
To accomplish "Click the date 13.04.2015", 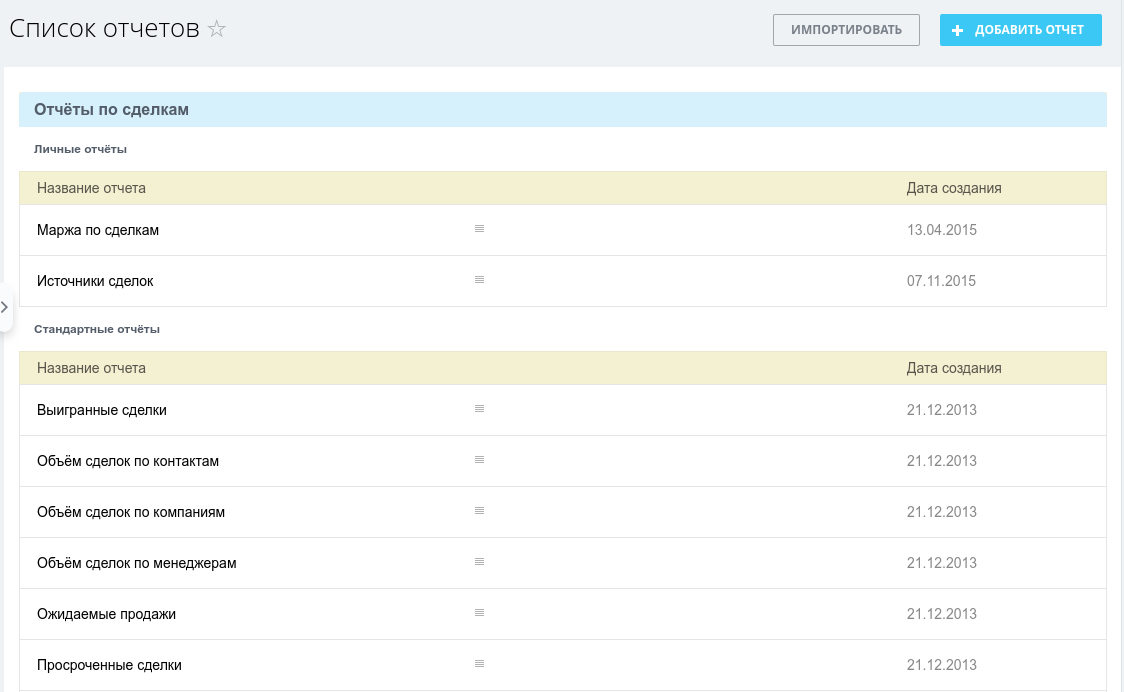I will pos(941,230).
